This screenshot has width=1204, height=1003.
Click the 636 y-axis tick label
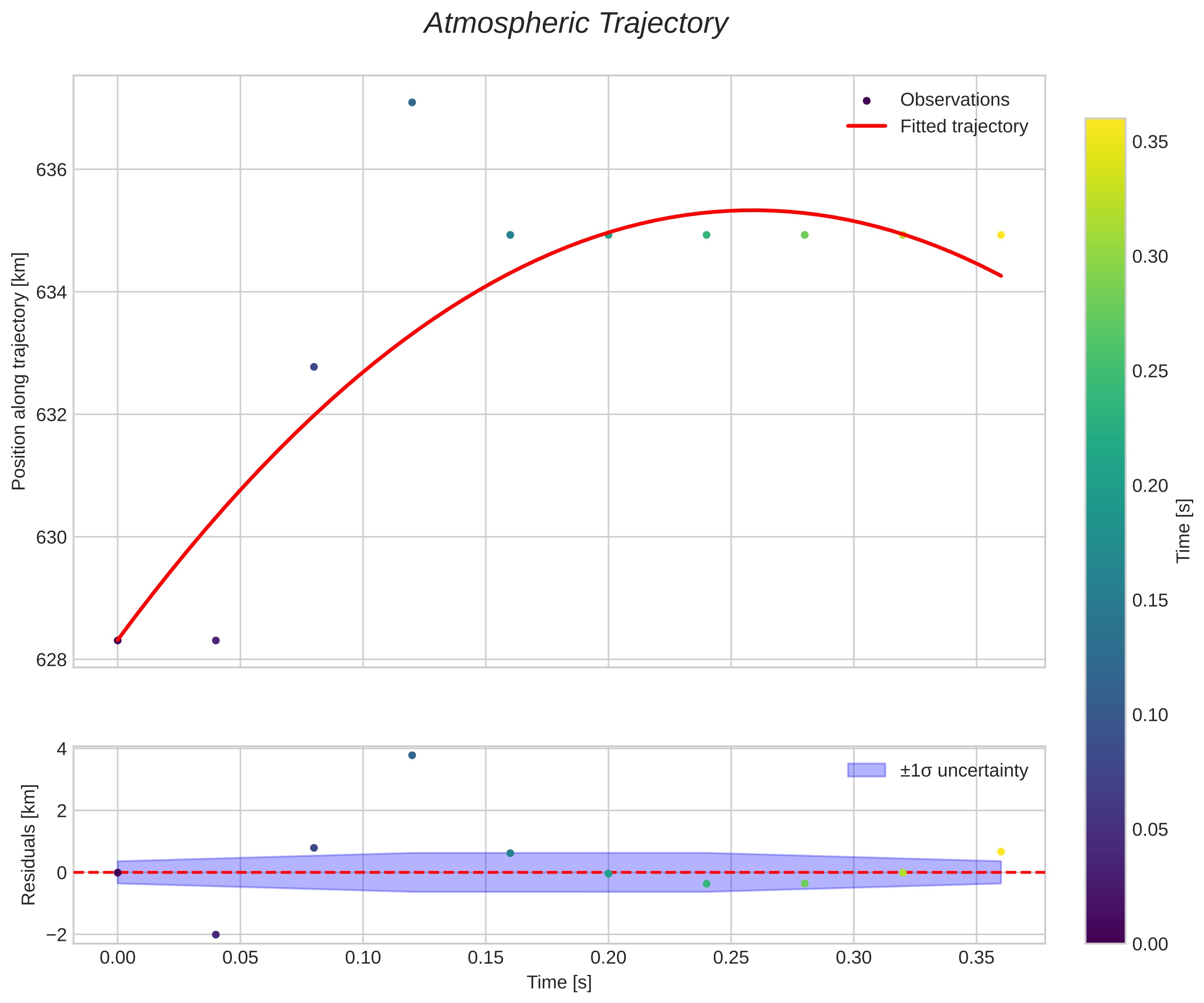point(51,170)
